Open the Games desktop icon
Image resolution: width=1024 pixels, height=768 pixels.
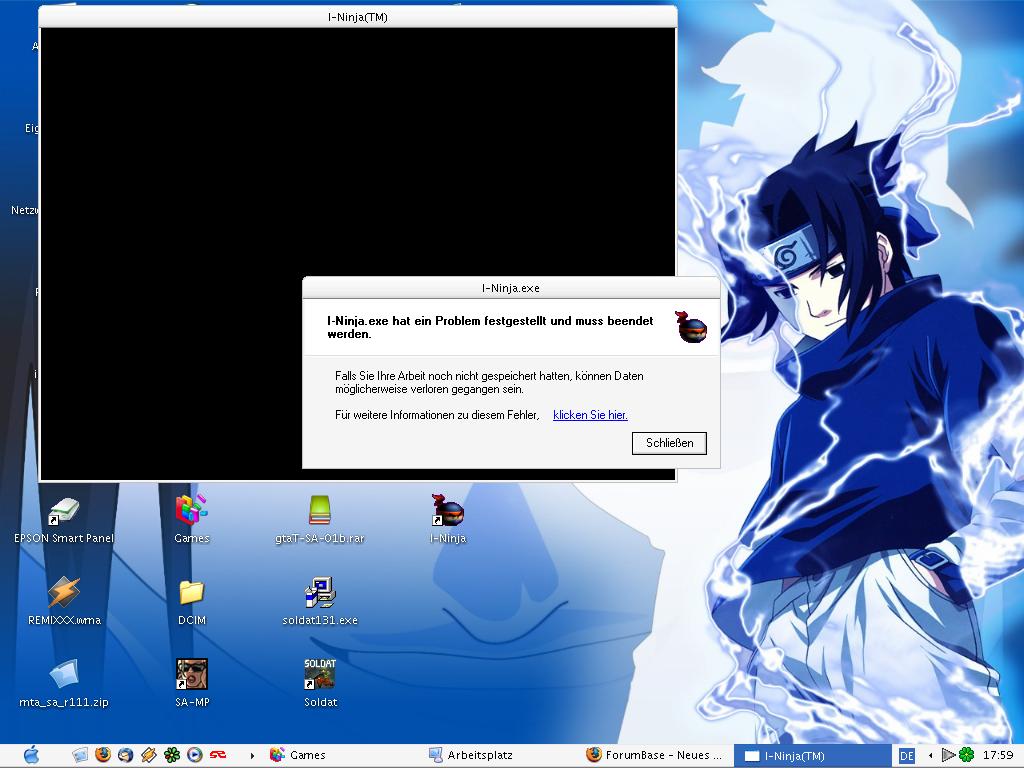click(191, 520)
